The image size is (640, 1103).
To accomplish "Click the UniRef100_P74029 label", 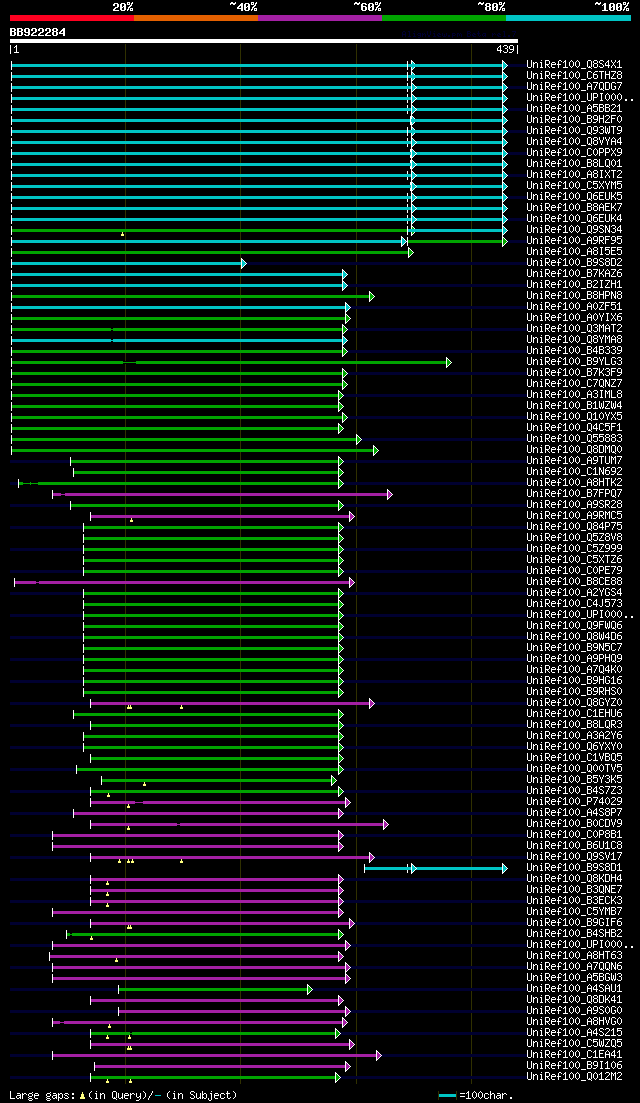I will pyautogui.click(x=574, y=802).
